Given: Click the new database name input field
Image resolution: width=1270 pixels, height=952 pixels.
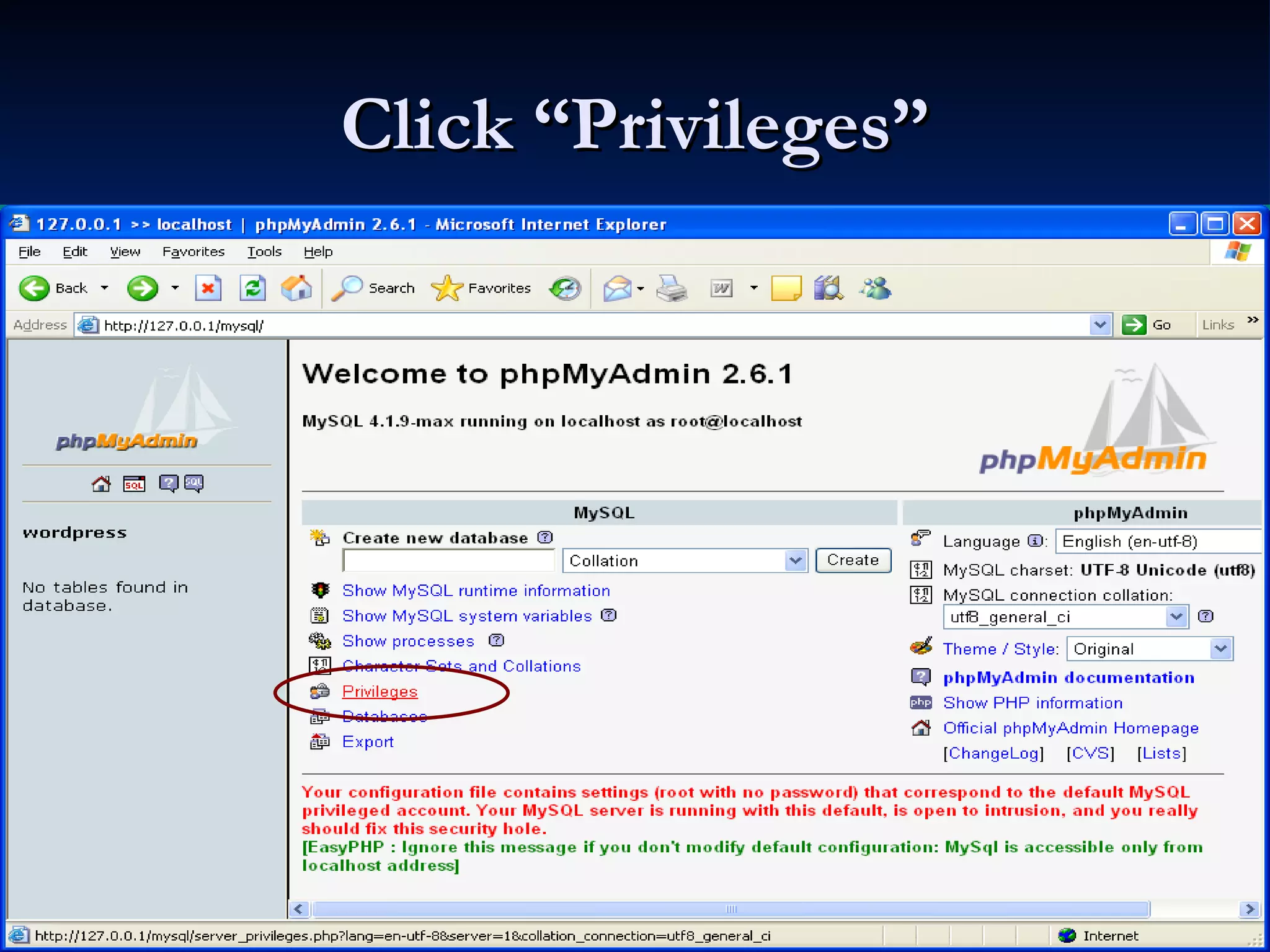Looking at the screenshot, I should coord(449,560).
